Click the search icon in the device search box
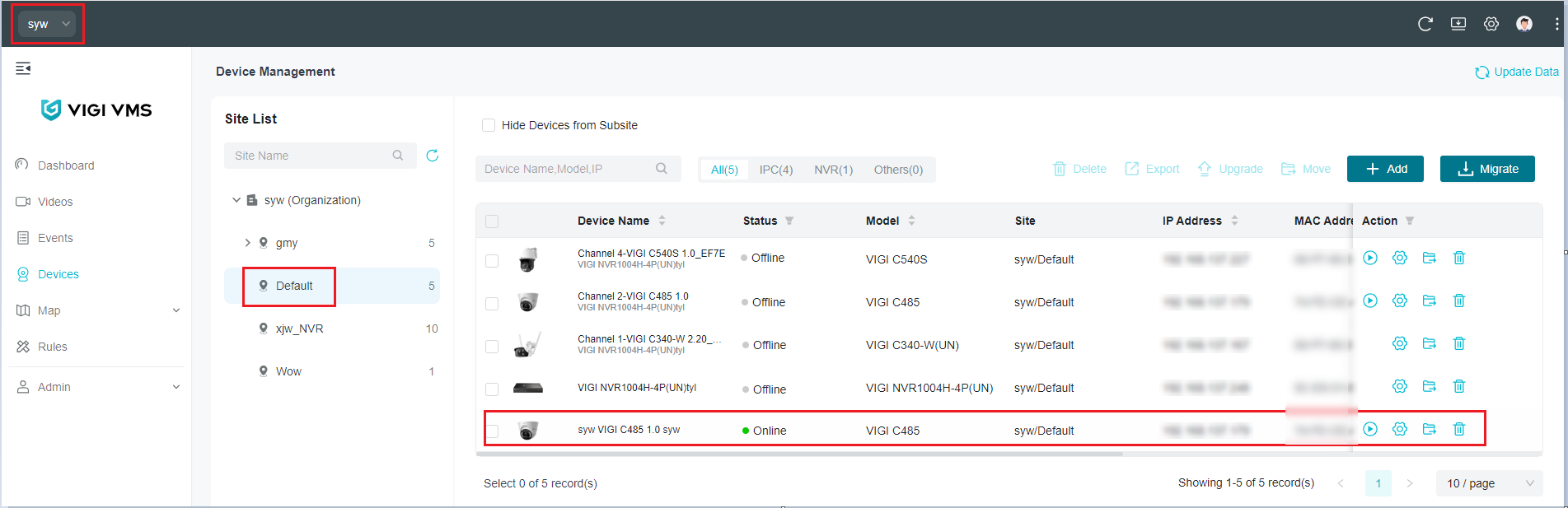 pos(662,169)
